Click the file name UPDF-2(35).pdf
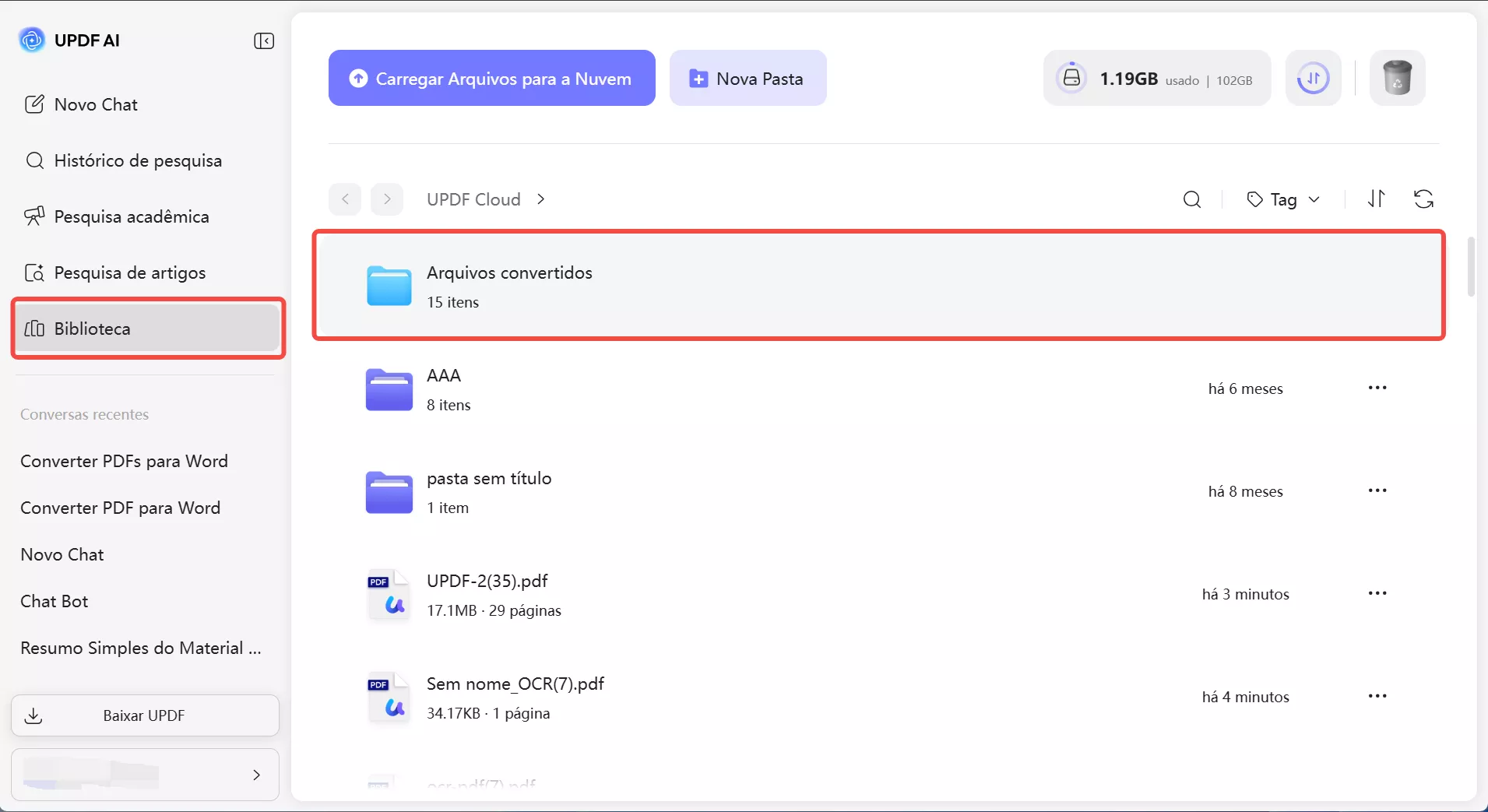Viewport: 1488px width, 812px height. (487, 581)
